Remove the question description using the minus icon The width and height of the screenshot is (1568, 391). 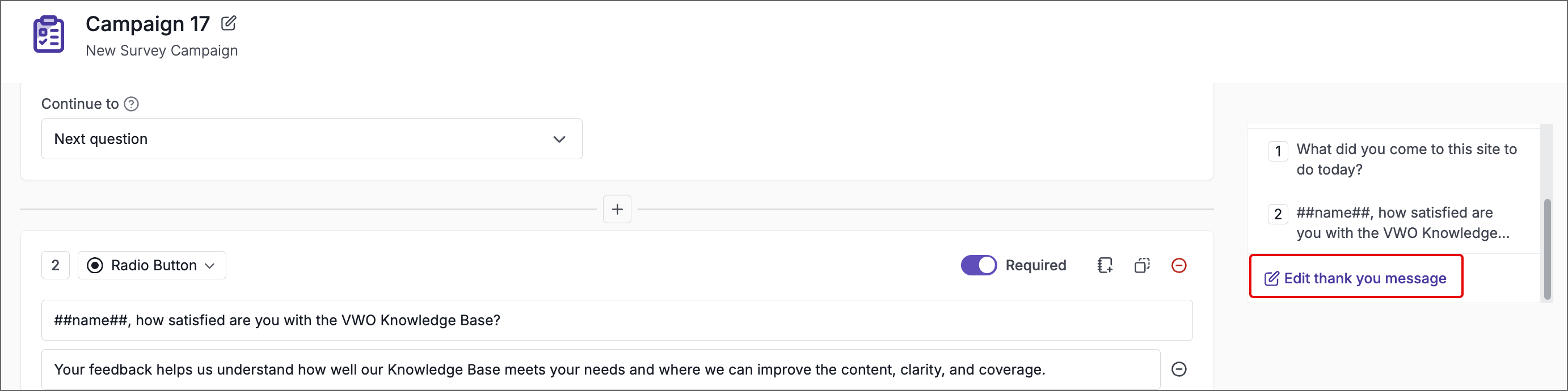(1179, 369)
